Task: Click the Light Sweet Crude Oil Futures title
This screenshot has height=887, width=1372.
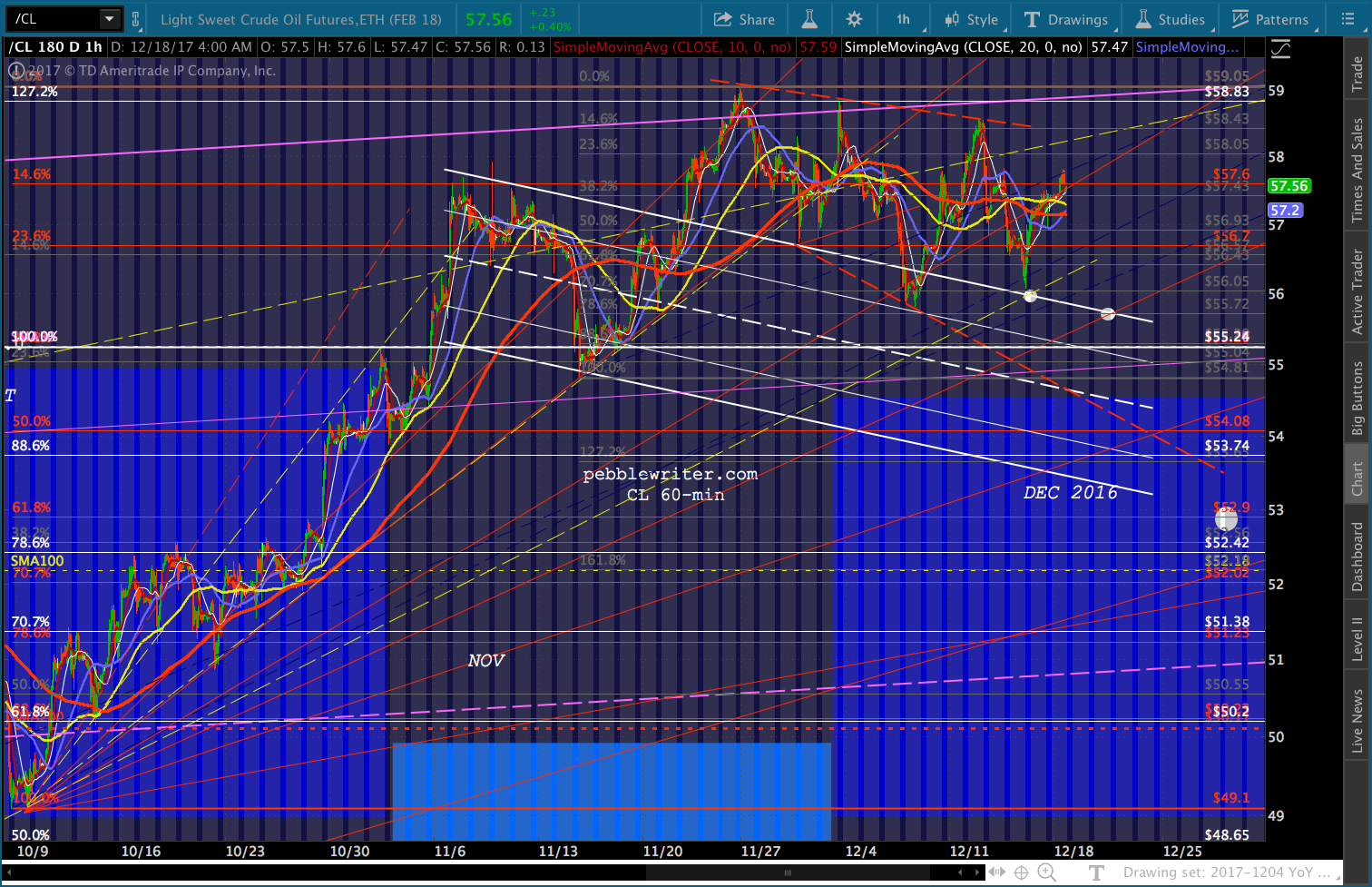Action: pos(301,19)
